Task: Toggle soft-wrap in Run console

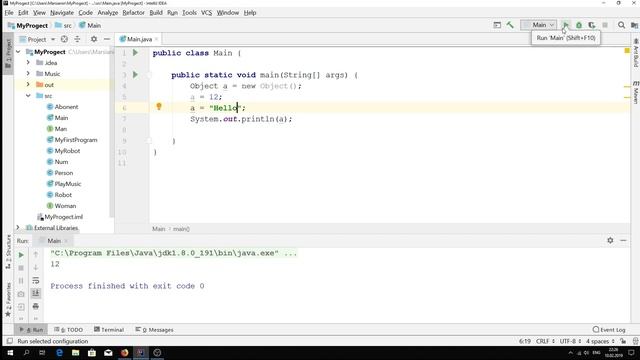Action: (x=36, y=280)
